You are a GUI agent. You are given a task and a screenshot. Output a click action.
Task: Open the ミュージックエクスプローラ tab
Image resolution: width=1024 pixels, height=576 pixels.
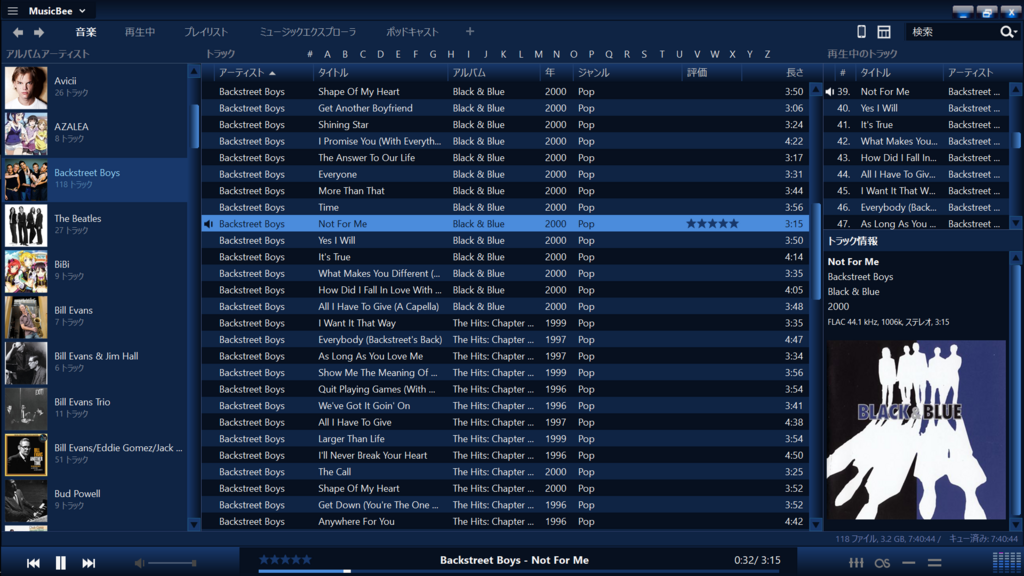tap(308, 32)
